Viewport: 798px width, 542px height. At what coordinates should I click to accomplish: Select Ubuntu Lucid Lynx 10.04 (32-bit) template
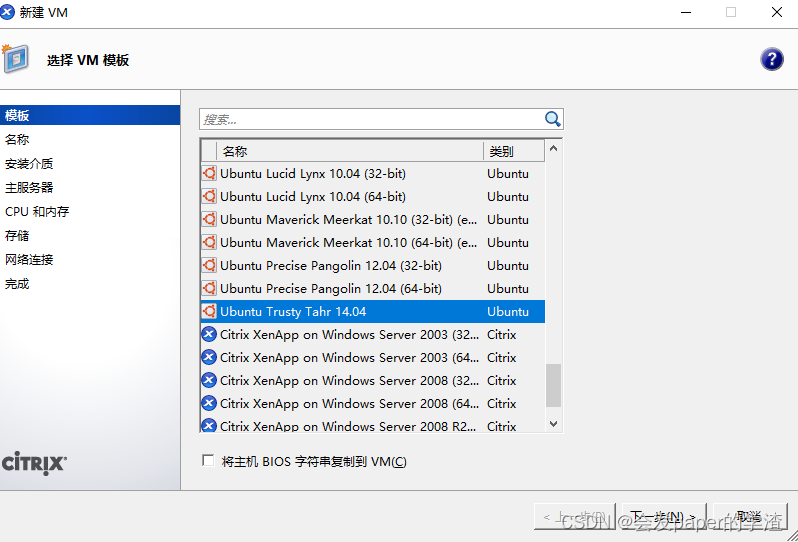point(313,174)
